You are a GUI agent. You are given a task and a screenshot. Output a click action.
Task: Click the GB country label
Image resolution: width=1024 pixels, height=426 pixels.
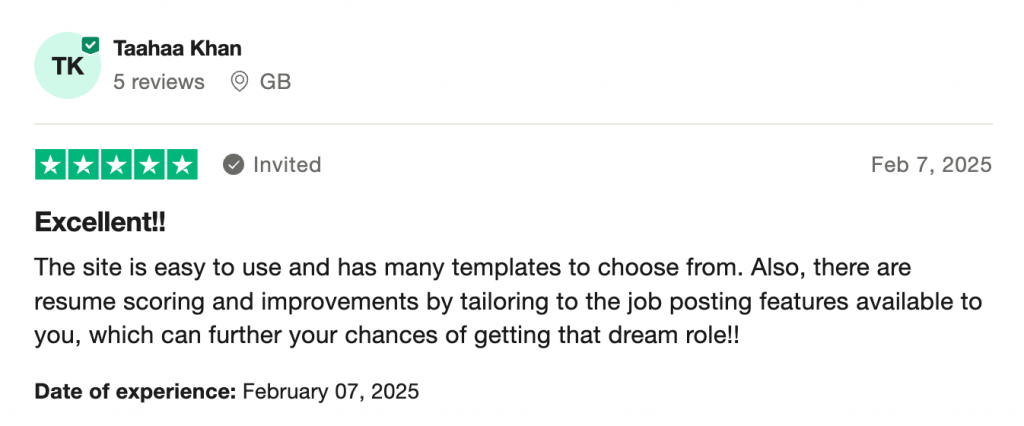coord(275,82)
